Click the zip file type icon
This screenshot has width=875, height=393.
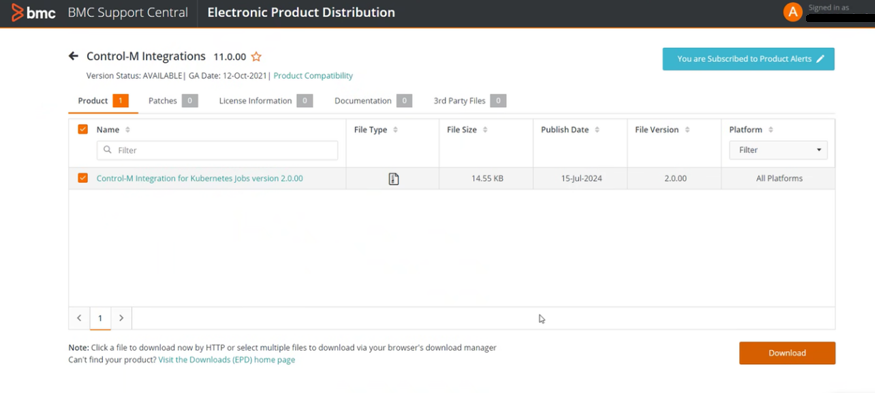pos(393,179)
